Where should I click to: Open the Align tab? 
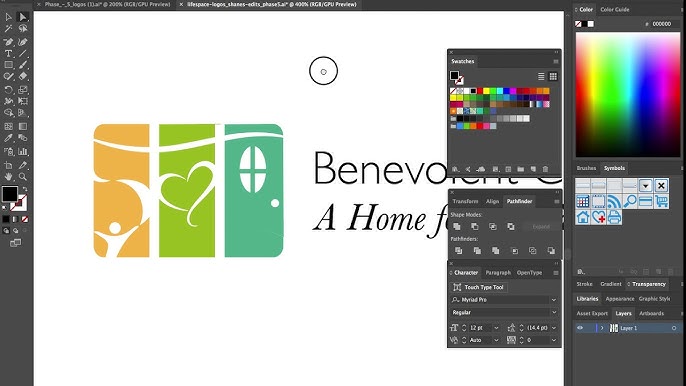coord(492,201)
